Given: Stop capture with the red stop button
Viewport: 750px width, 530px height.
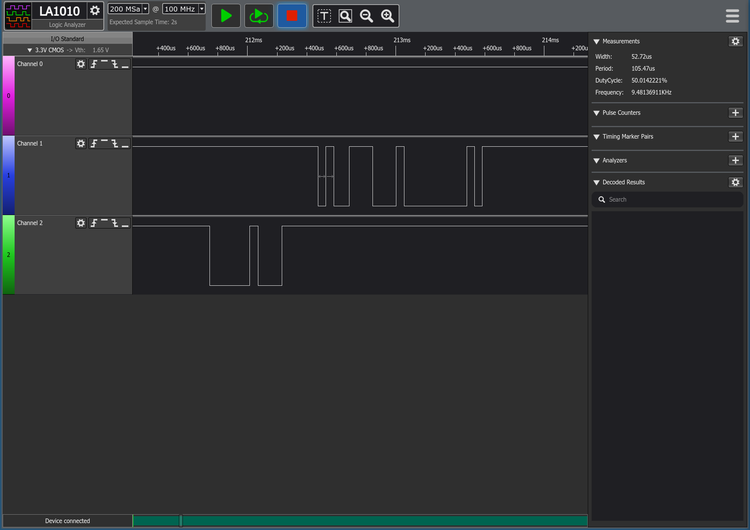Looking at the screenshot, I should pos(292,16).
